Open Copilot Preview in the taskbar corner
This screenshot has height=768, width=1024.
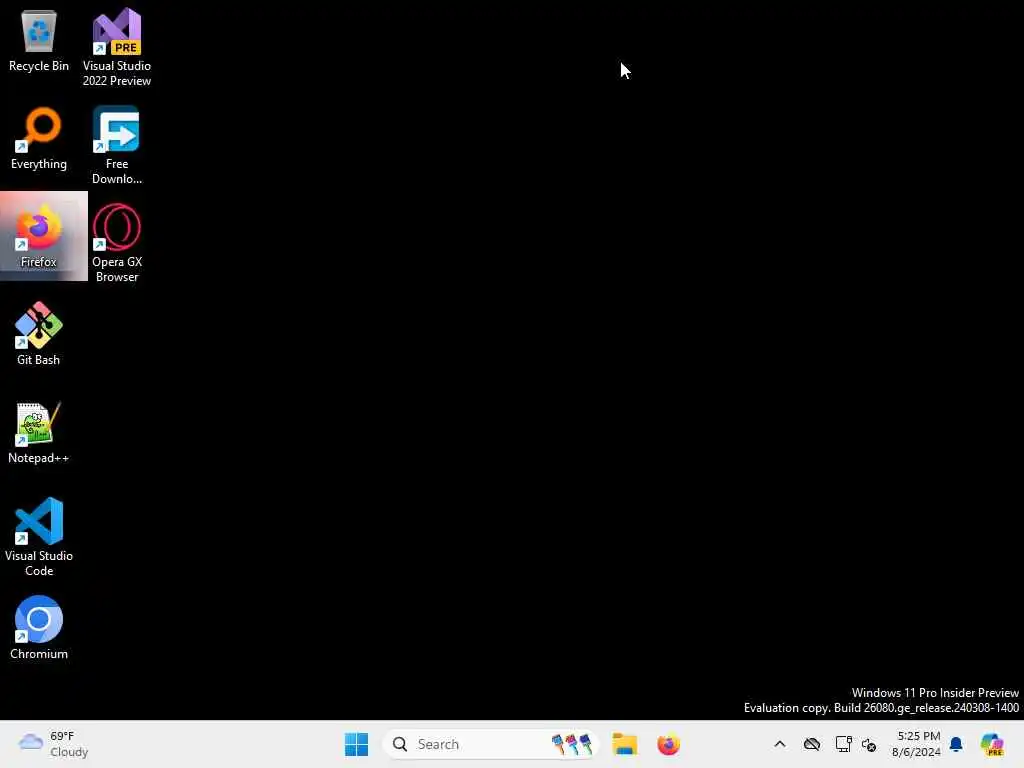(x=992, y=744)
